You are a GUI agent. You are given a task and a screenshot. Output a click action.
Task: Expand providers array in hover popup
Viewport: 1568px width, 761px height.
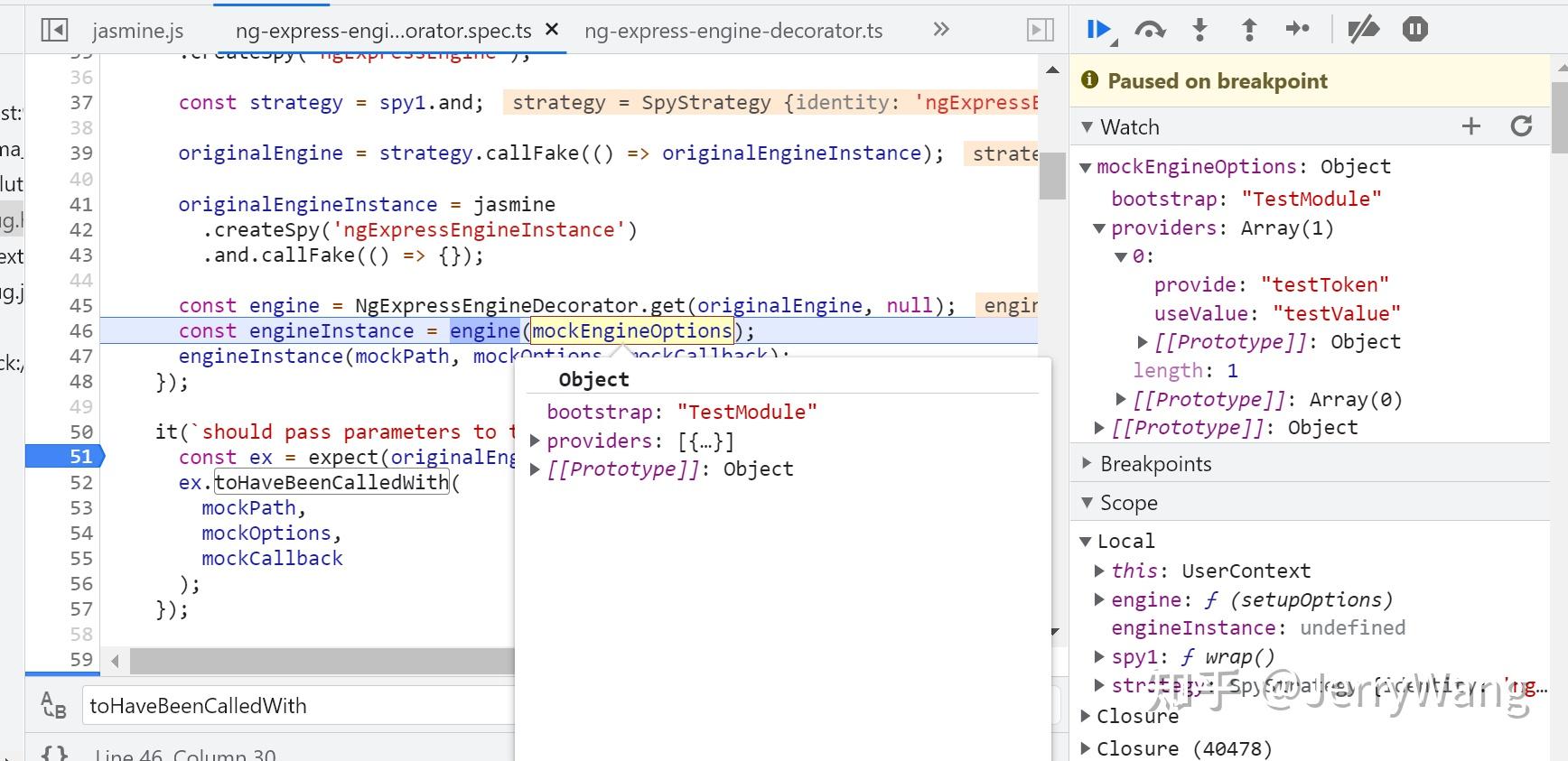point(535,441)
